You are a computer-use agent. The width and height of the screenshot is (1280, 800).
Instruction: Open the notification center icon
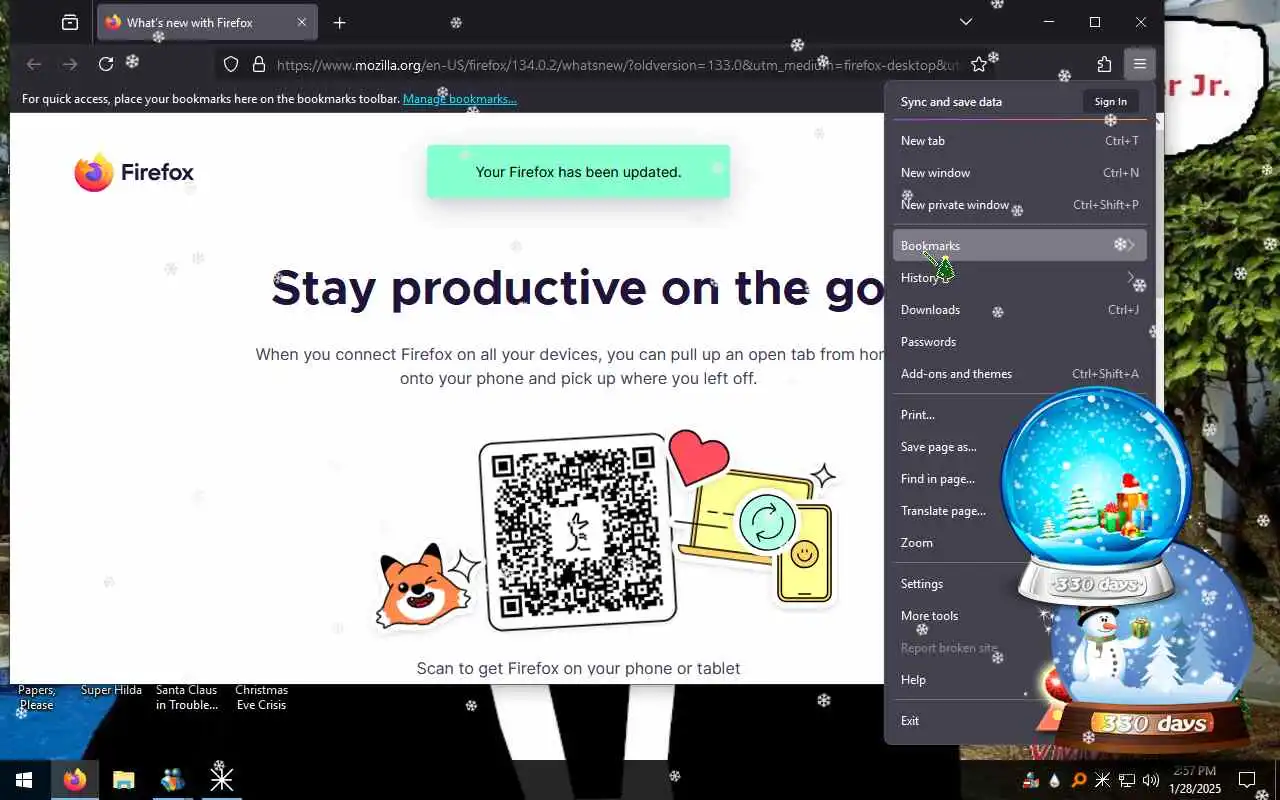tap(1247, 780)
